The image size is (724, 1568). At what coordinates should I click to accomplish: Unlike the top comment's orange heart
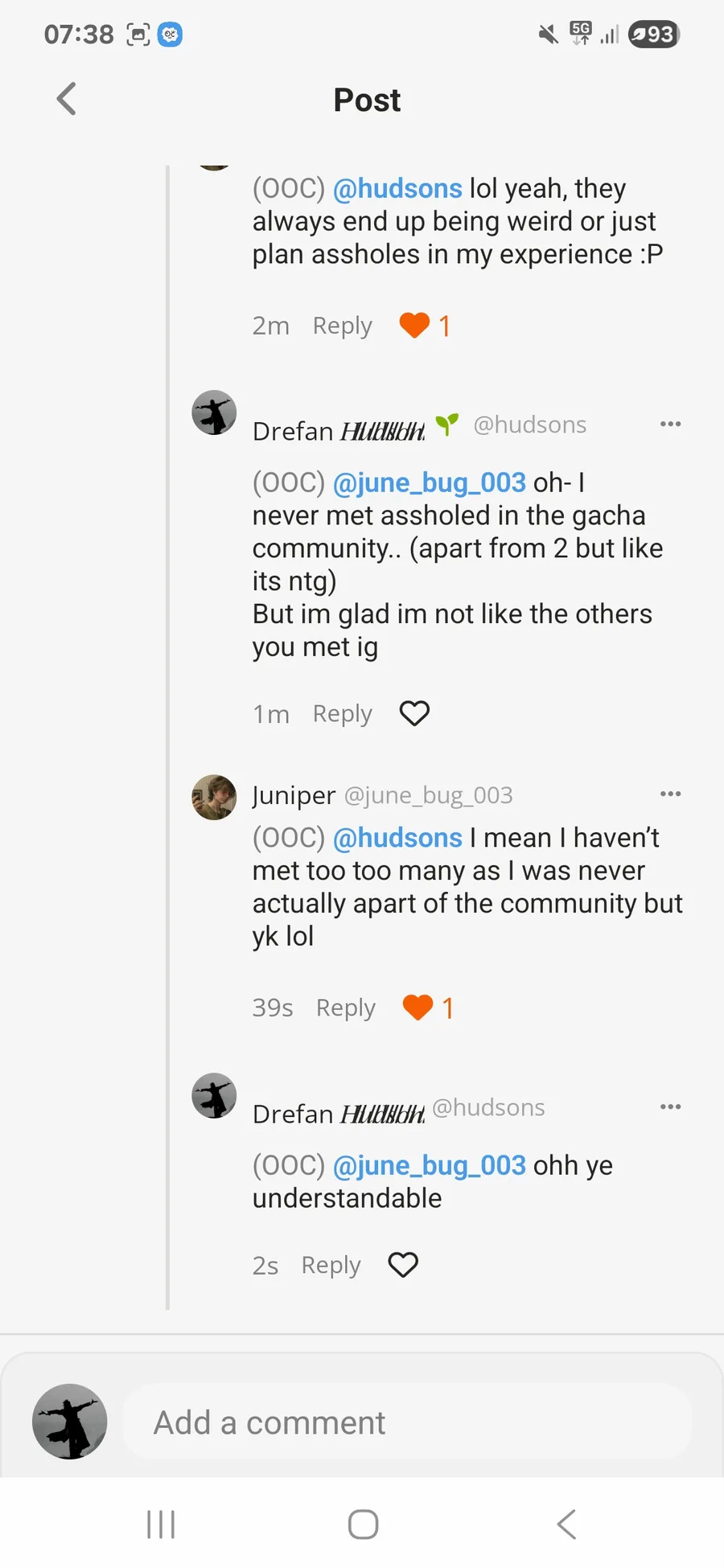pyautogui.click(x=415, y=326)
